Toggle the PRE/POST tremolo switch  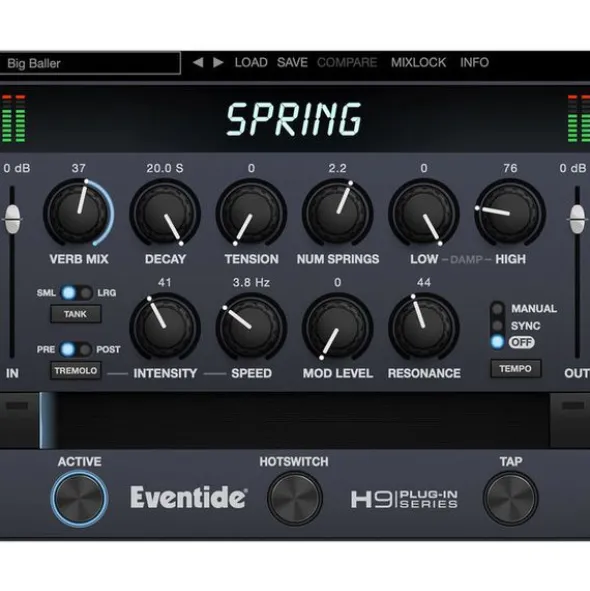coord(76,349)
